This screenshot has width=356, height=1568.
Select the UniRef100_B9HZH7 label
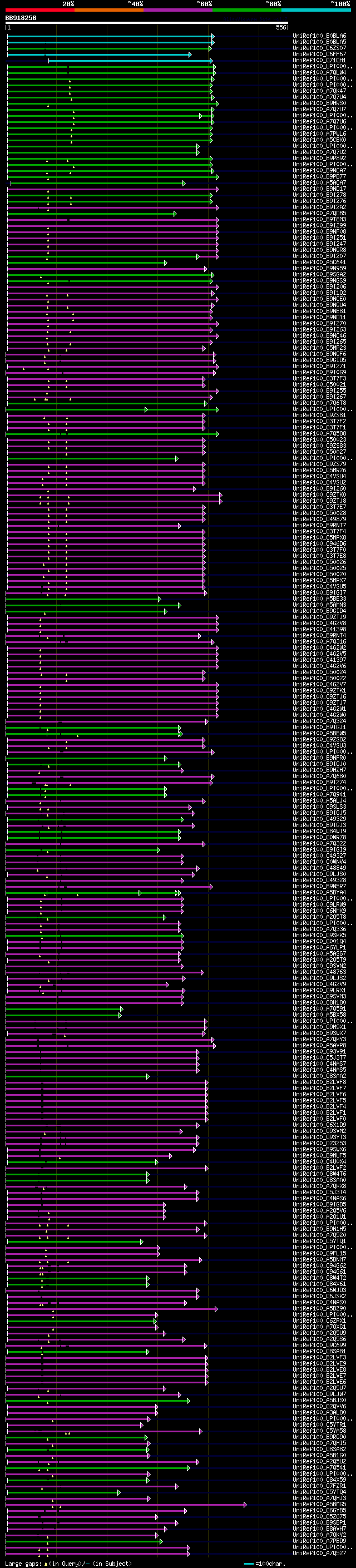point(319,770)
